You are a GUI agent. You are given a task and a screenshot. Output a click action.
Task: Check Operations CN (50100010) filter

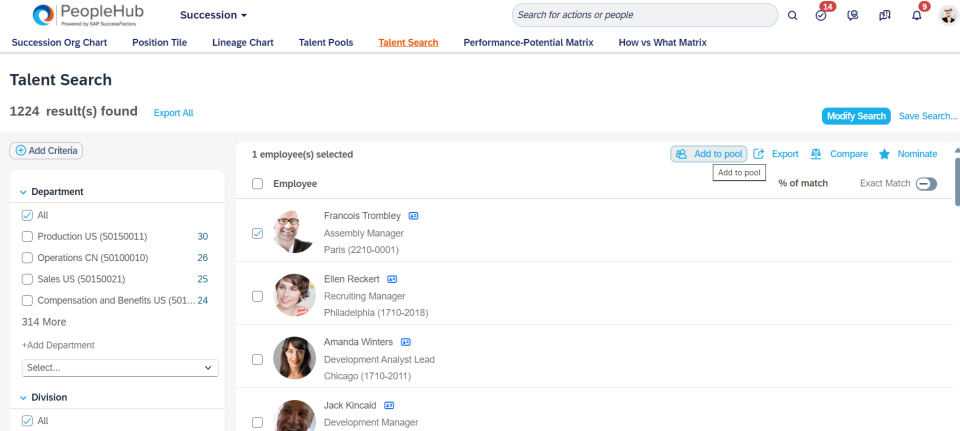(27, 258)
